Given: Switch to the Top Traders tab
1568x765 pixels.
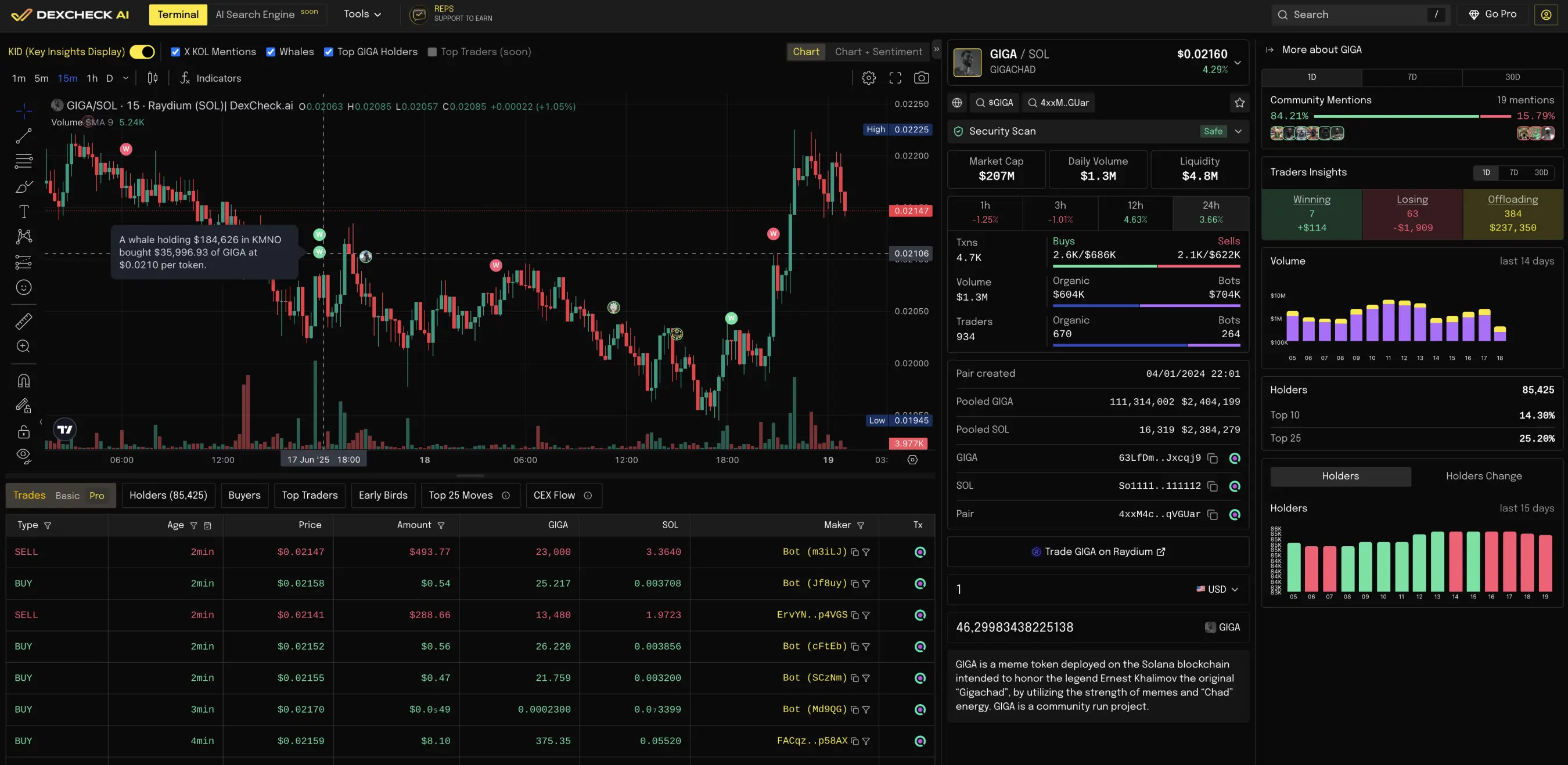Looking at the screenshot, I should click(x=309, y=496).
